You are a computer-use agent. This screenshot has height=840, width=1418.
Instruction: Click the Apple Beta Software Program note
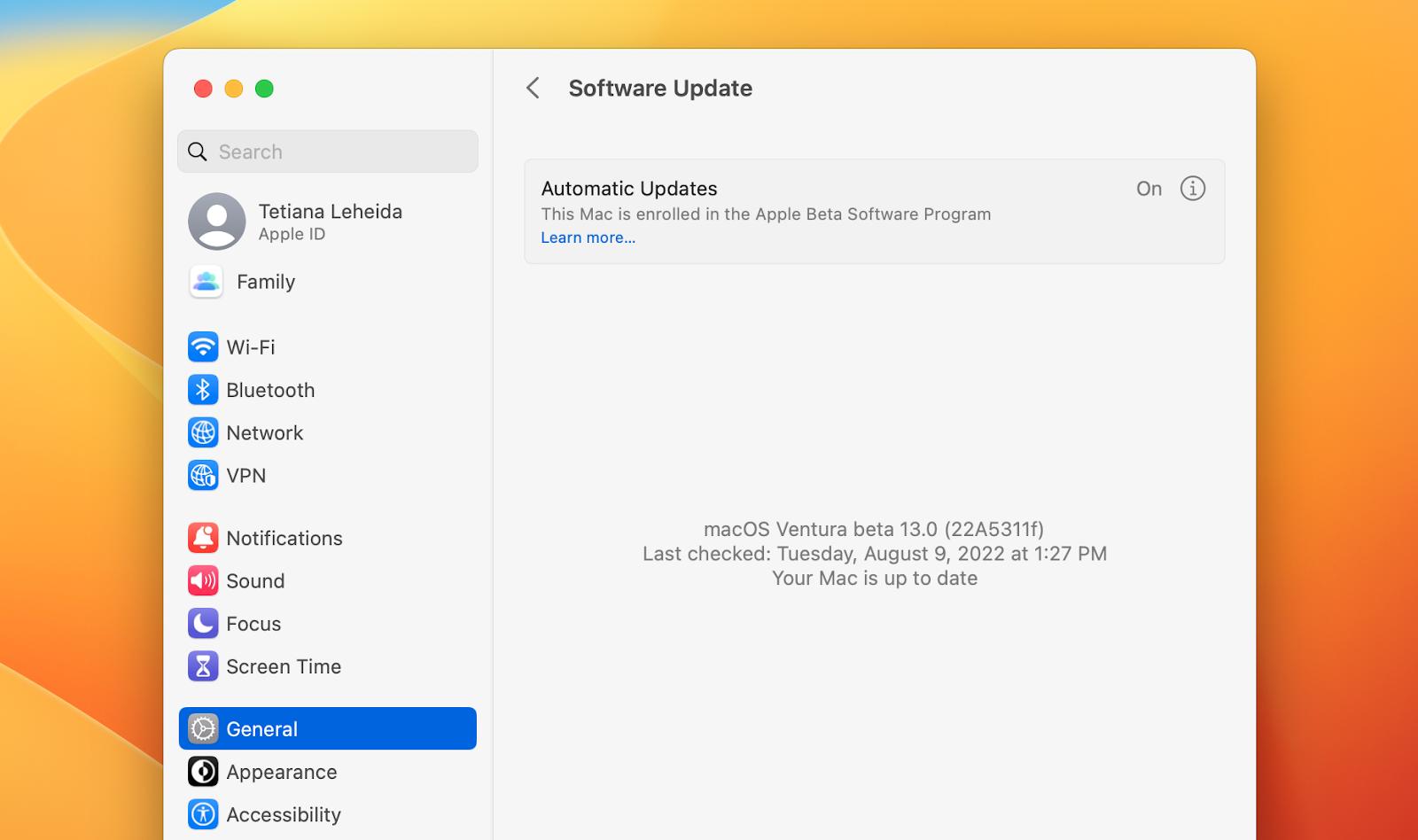(766, 214)
